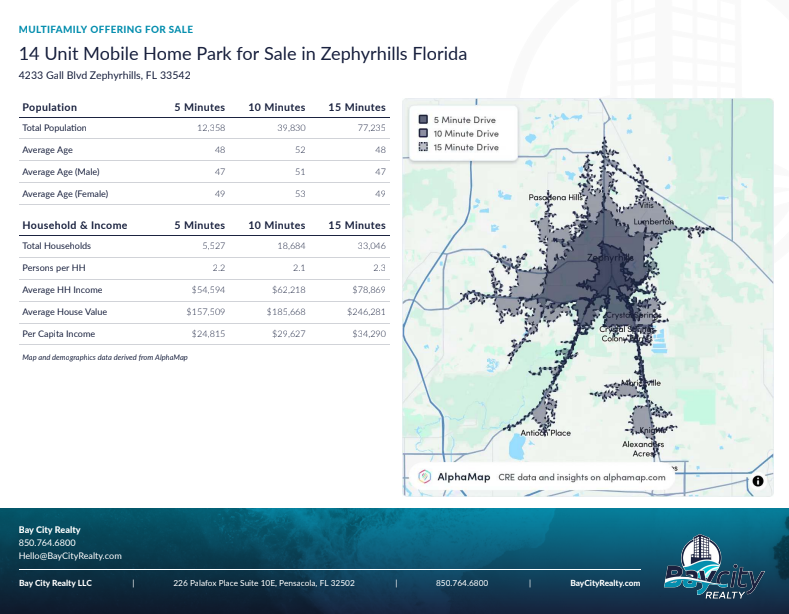Click the Antioch Place map label
The image size is (789, 614).
coord(546,433)
